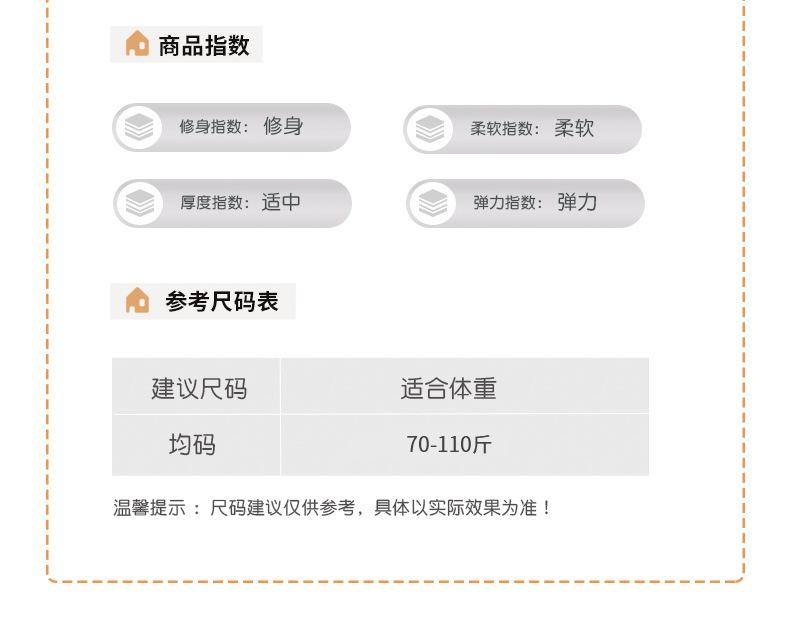Click the 柔软指数 label text
790x639 pixels.
[505, 129]
